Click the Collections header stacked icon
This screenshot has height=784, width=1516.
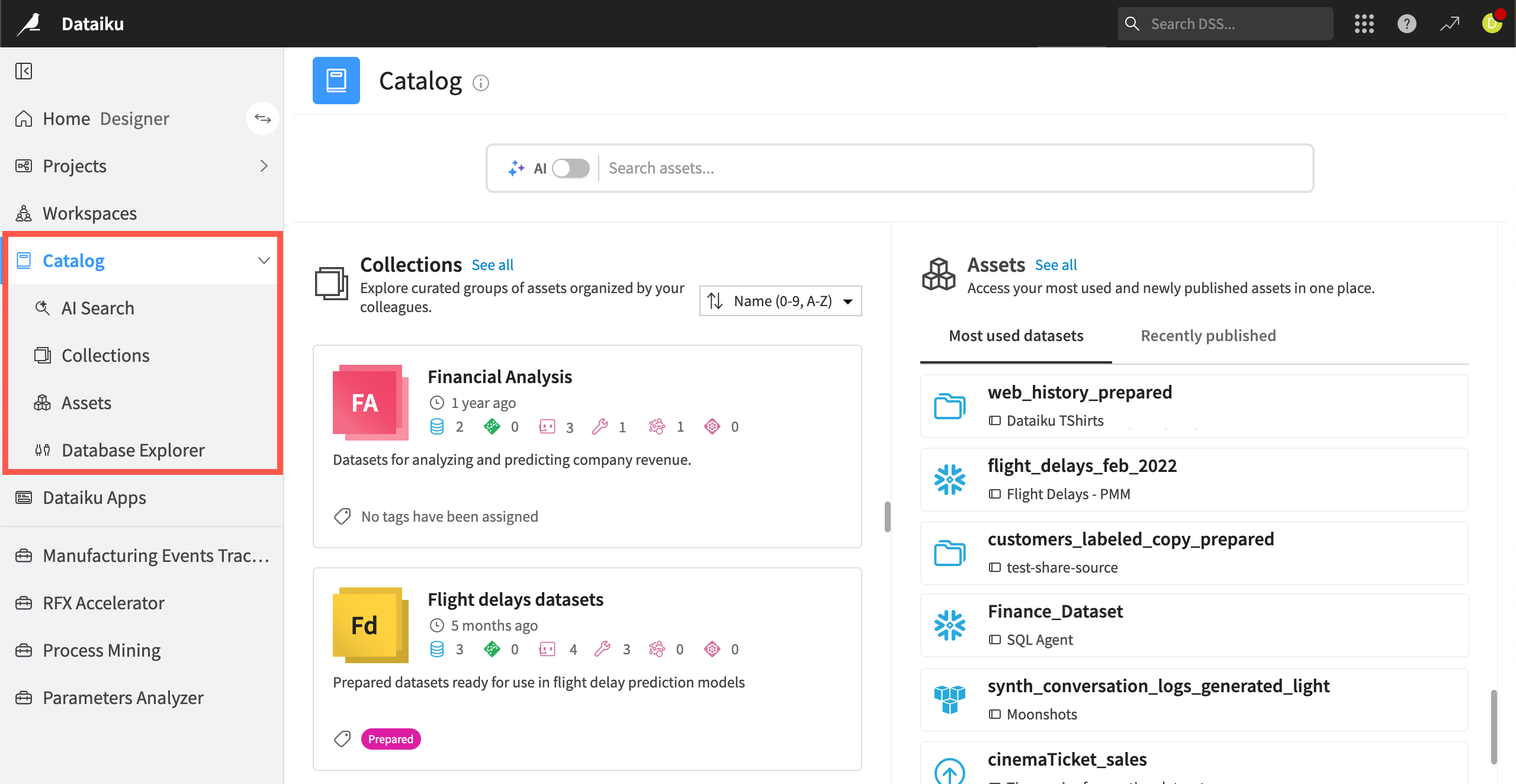coord(331,283)
